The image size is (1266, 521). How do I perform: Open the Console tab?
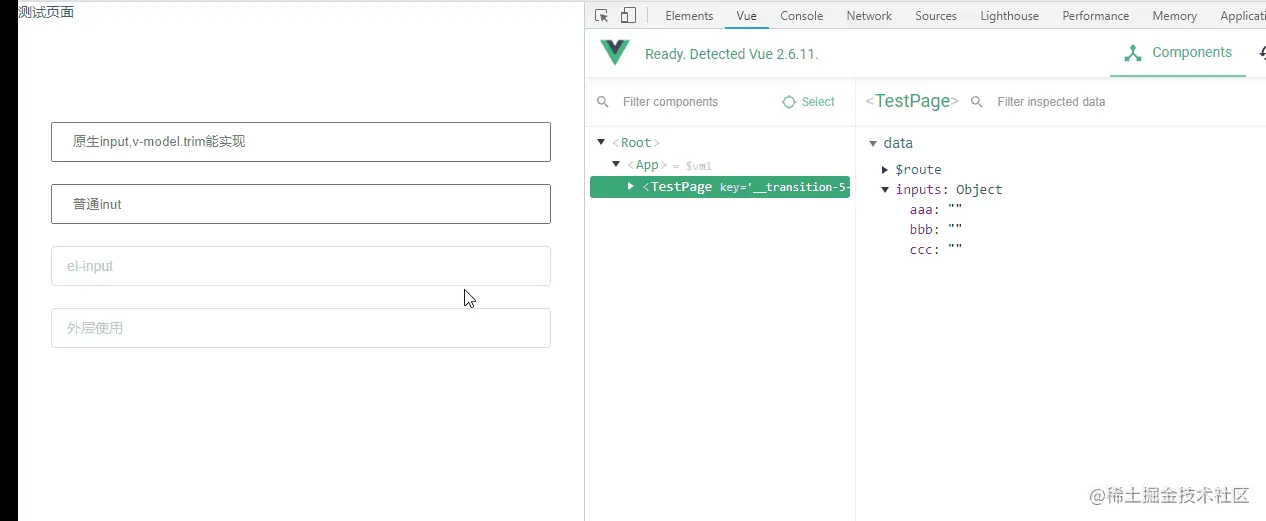pos(801,16)
